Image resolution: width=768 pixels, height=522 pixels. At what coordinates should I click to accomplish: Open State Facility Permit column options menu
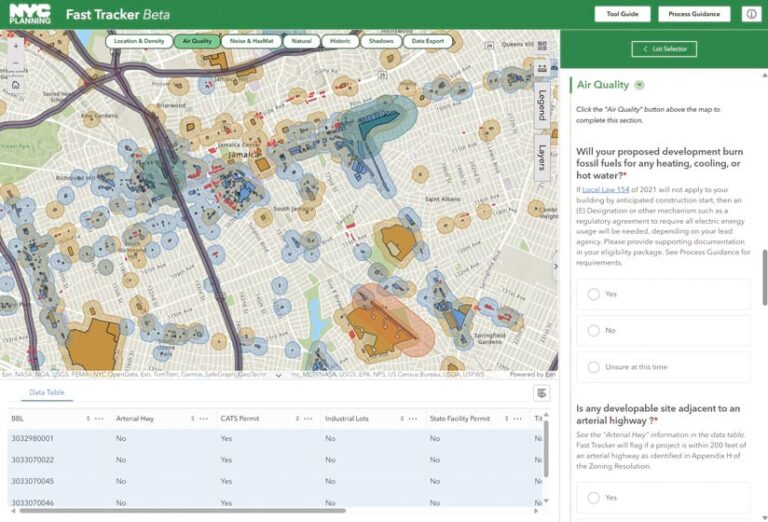[517, 419]
